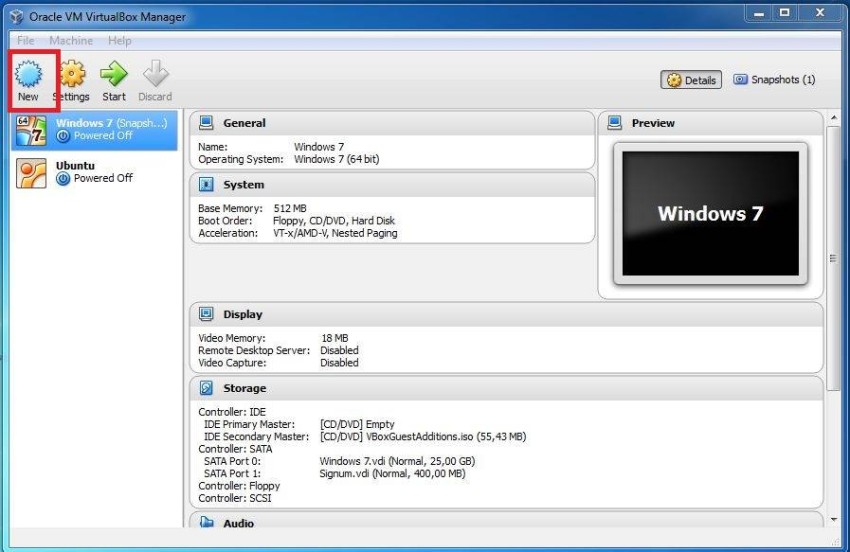Click the Base Memory value 512 MB
The height and width of the screenshot is (552, 850).
(290, 208)
